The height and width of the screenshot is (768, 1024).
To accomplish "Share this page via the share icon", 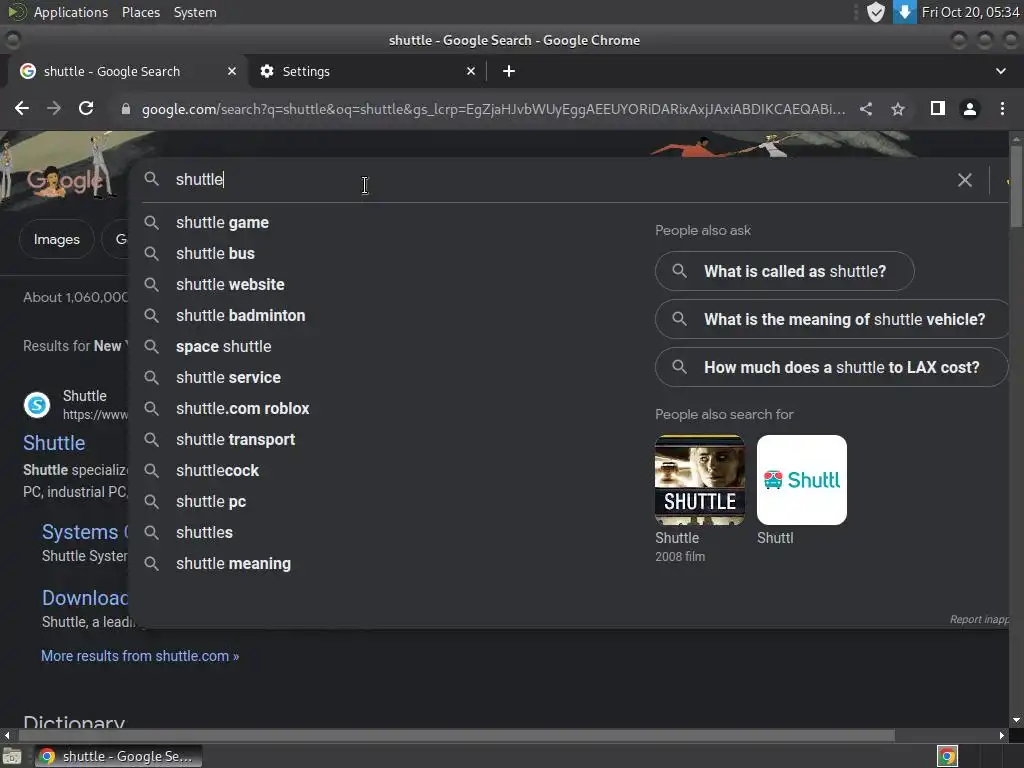I will point(866,109).
